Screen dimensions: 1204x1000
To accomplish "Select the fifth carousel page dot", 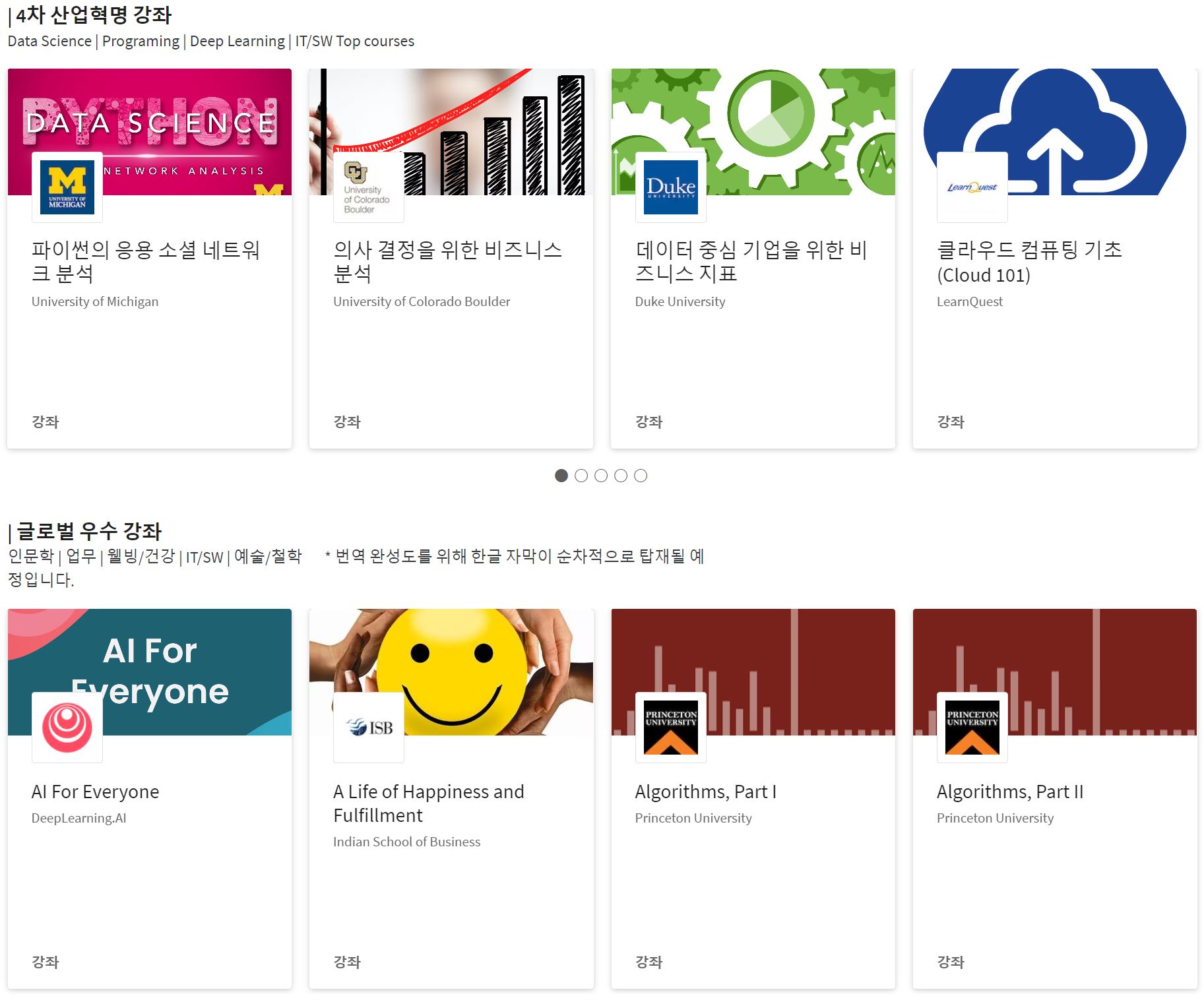I will pos(641,476).
